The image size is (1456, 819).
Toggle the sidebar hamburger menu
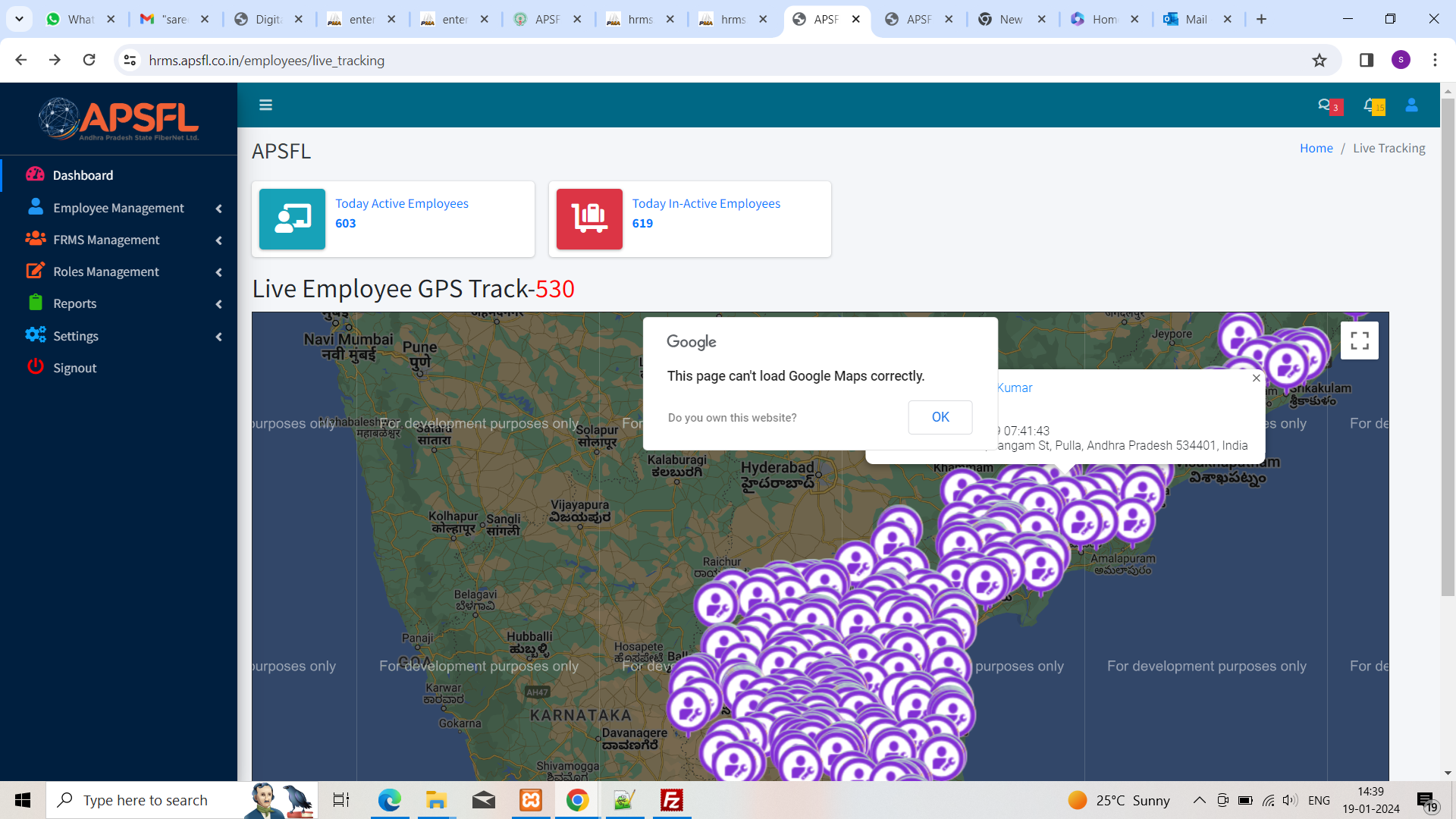coord(265,105)
